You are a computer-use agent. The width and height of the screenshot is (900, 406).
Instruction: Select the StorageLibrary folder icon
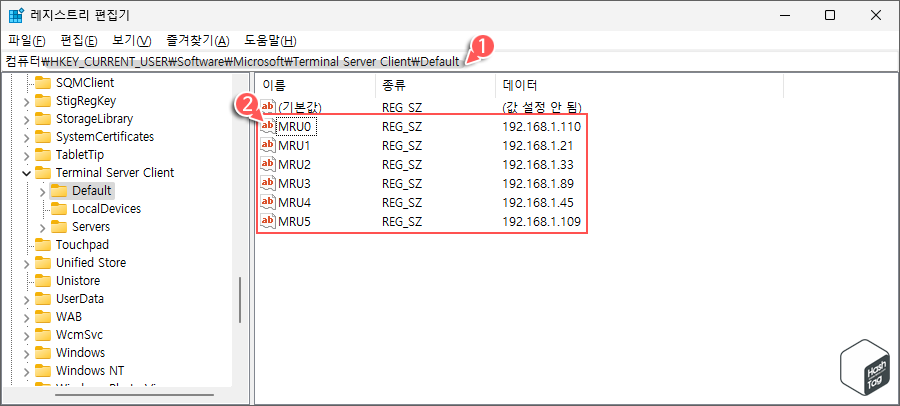42,119
